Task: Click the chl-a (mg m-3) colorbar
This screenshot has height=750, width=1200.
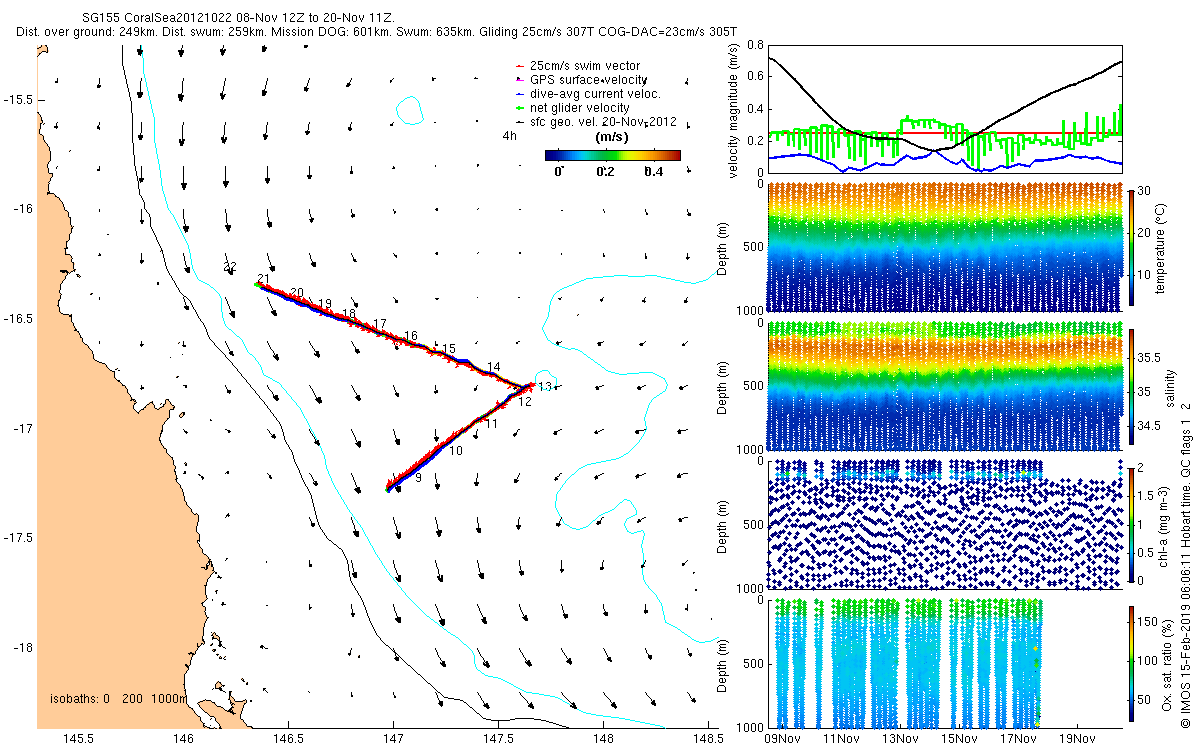Action: pos(1131,523)
